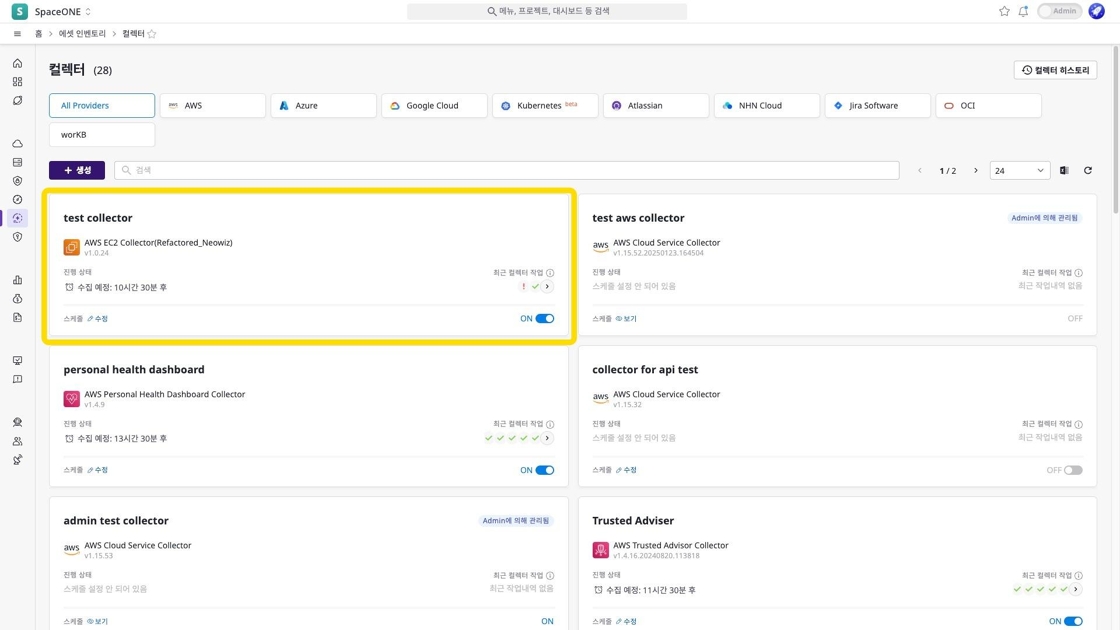Screen dimensions: 1120x630
Task: Open 컬렉터 히스토리 collector history
Action: (x=1055, y=70)
